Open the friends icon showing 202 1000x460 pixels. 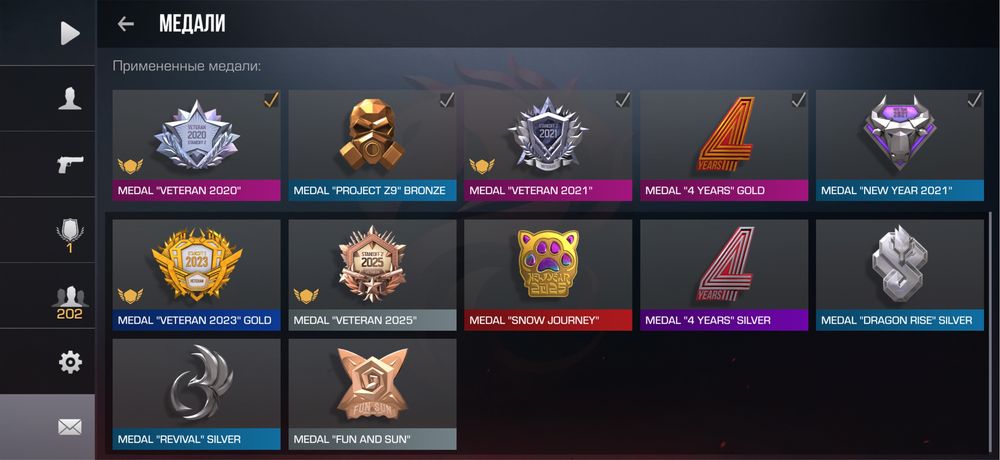(x=70, y=303)
